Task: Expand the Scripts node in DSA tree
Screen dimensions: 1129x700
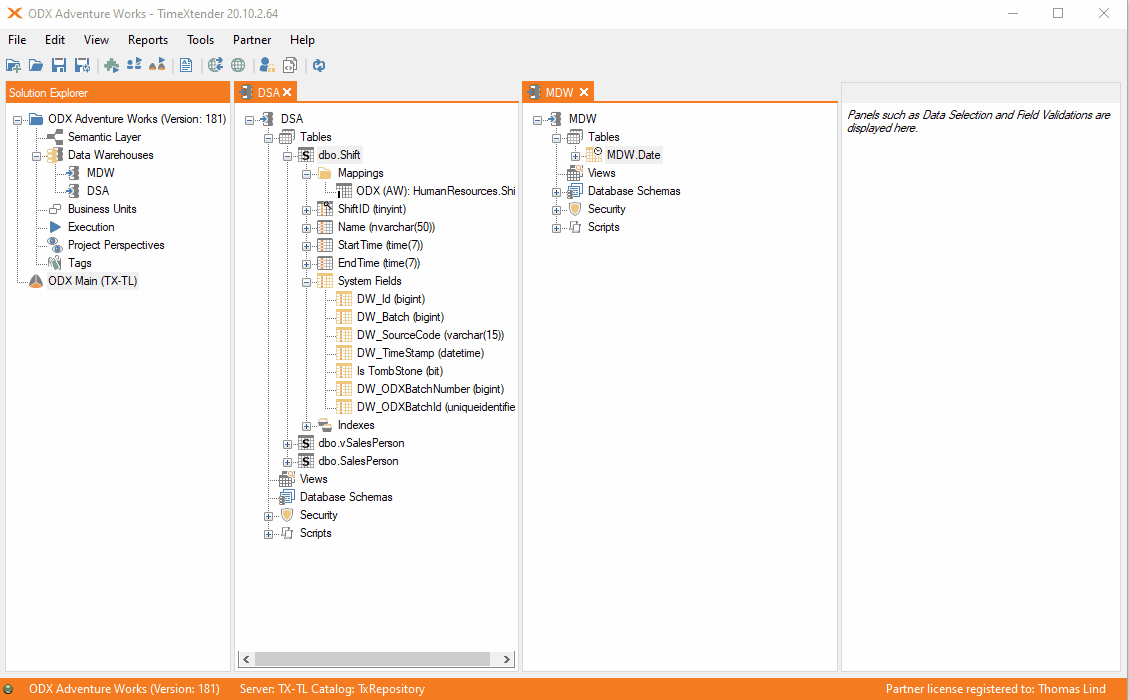Action: point(268,534)
